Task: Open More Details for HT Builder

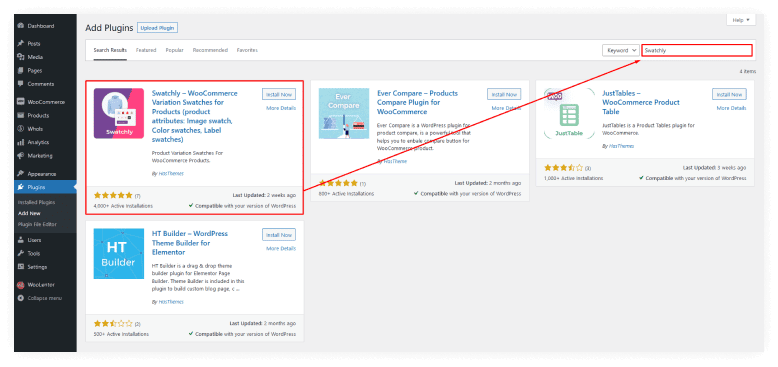Action: coord(281,248)
